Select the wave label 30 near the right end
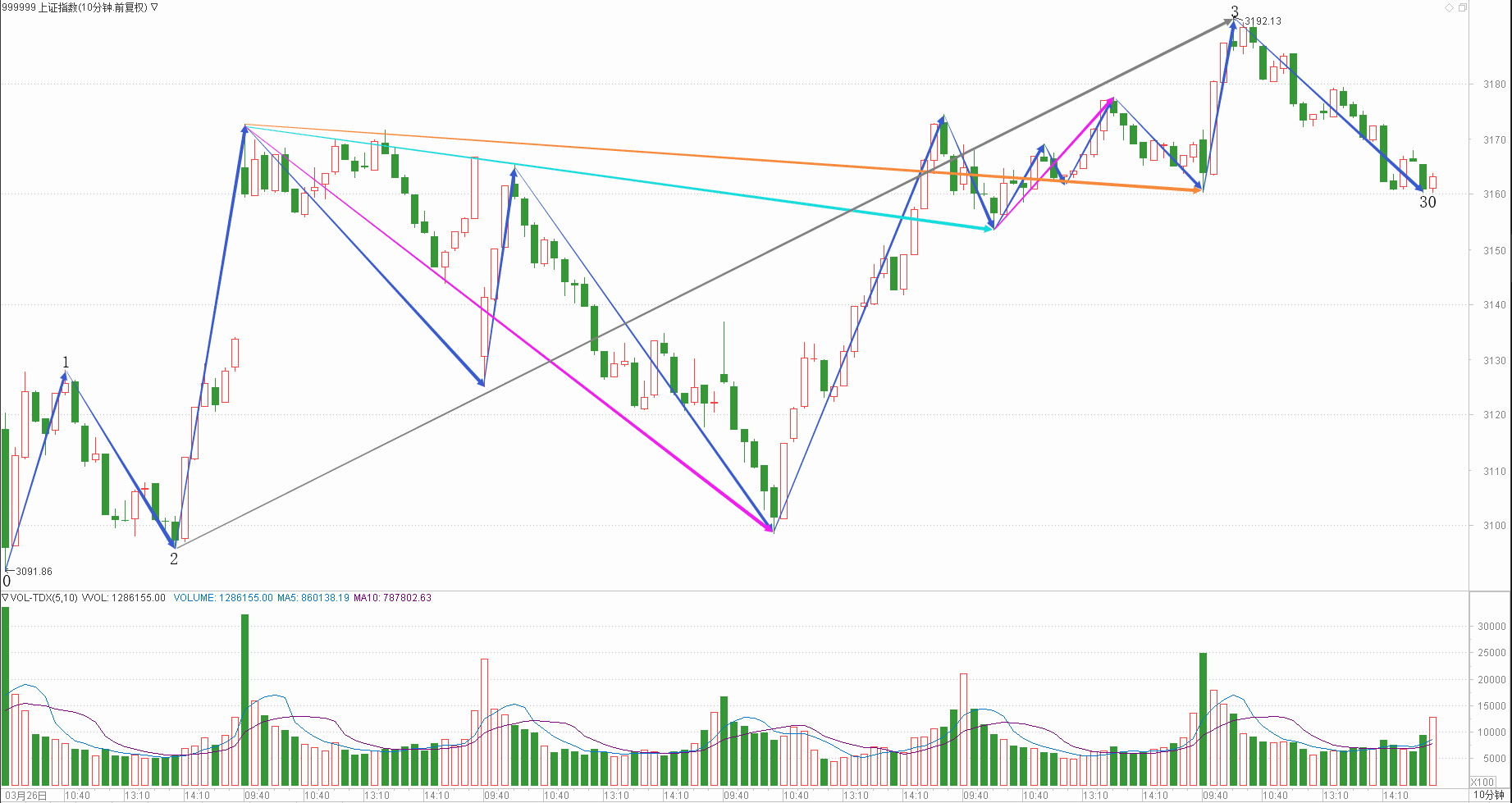The width and height of the screenshot is (1512, 803). [x=1427, y=203]
